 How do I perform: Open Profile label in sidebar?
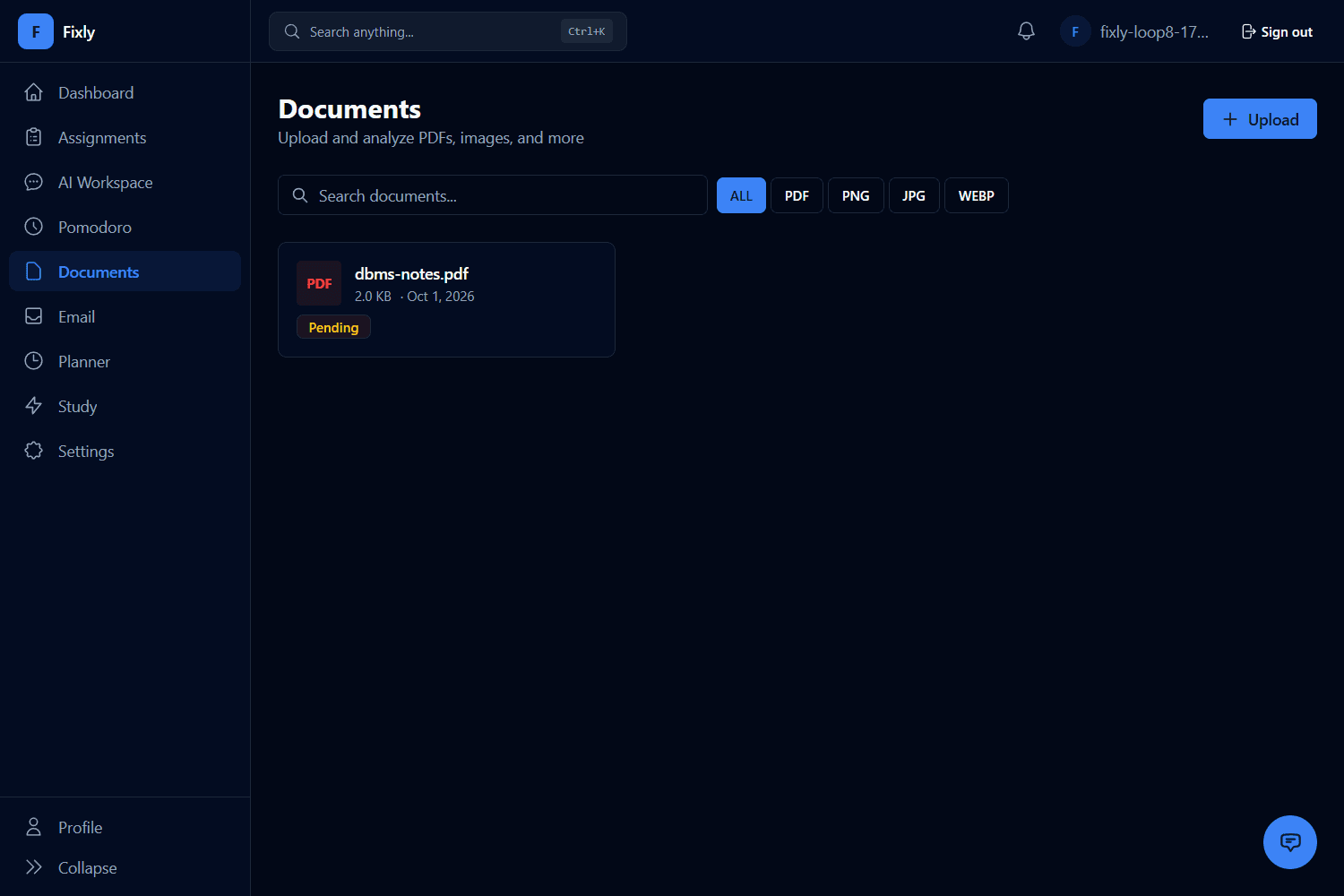[80, 828]
